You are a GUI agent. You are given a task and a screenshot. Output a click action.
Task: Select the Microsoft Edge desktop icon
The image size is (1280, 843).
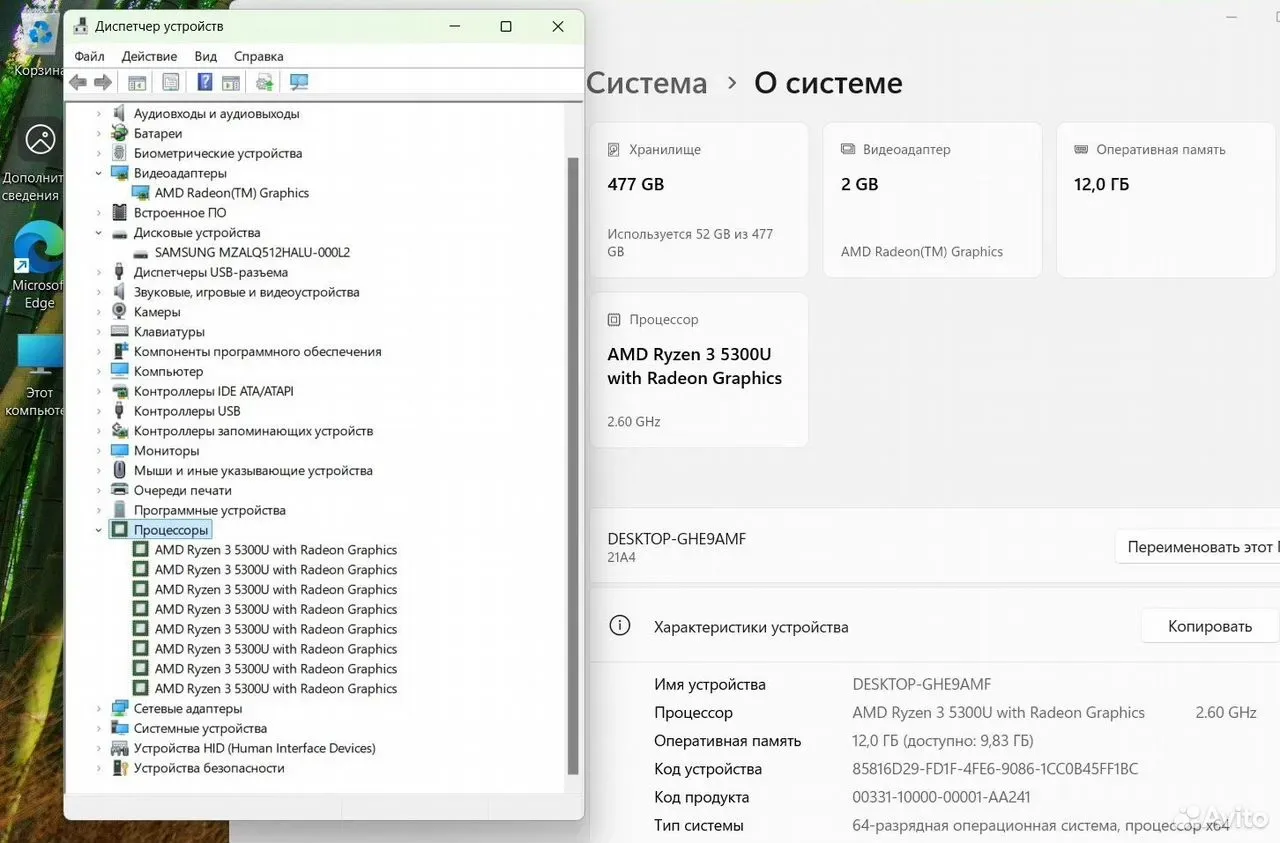38,266
